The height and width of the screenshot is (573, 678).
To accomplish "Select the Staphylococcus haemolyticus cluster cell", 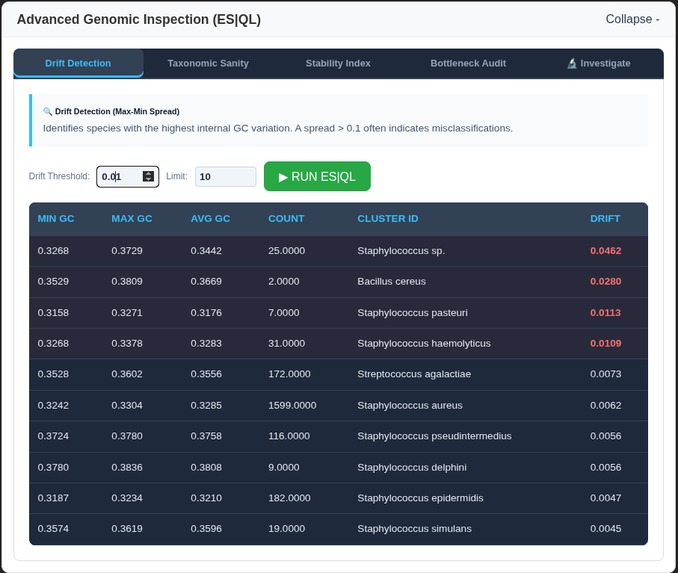I will [x=424, y=343].
